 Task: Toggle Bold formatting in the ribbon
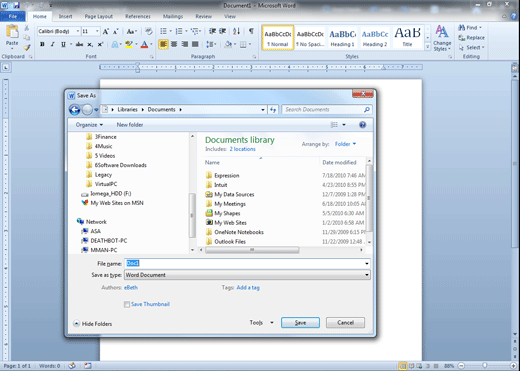coord(42,44)
